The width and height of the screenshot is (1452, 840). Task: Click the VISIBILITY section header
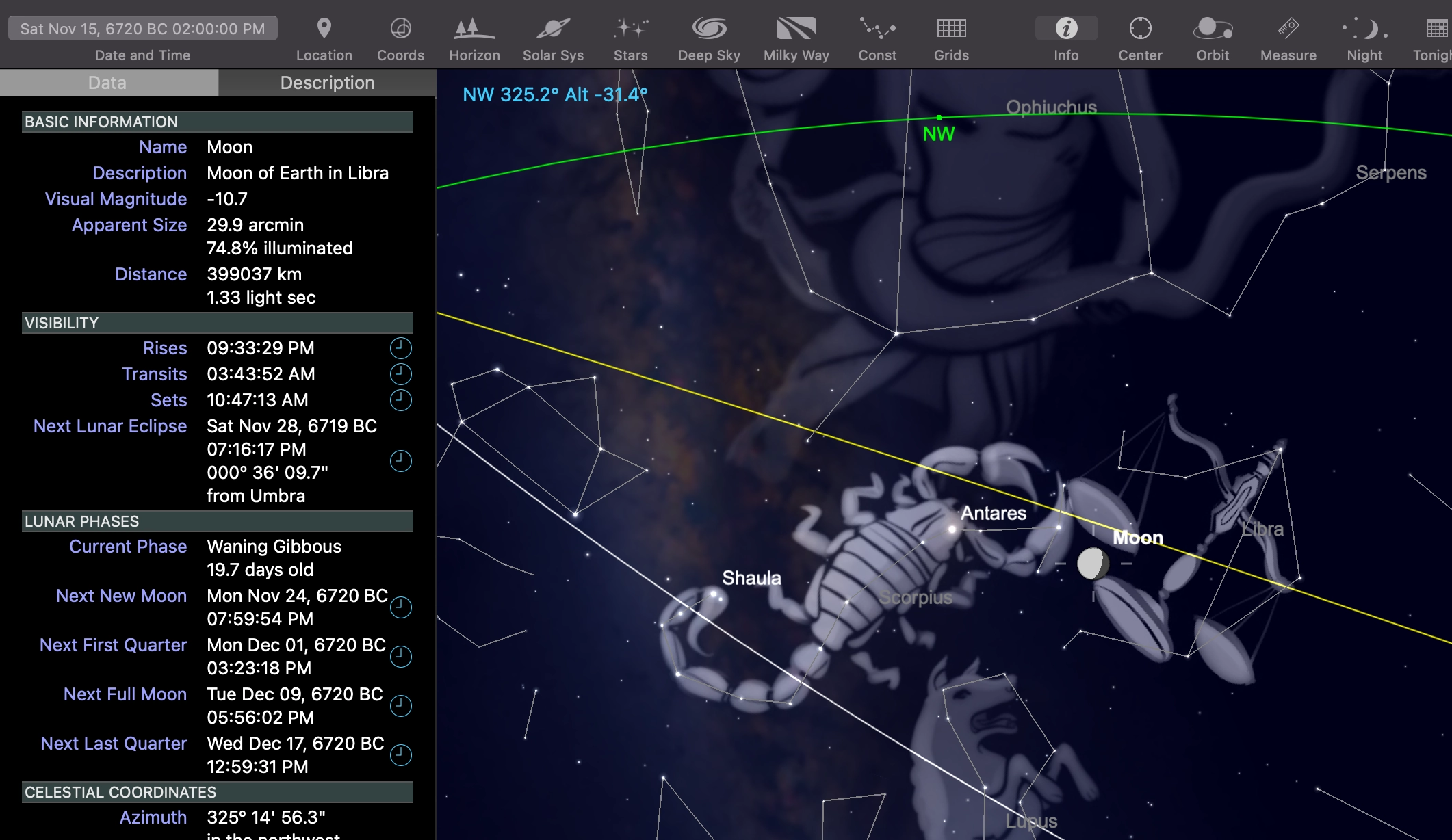218,323
